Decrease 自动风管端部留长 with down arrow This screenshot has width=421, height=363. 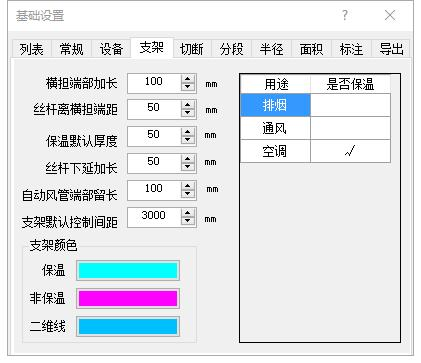[188, 194]
